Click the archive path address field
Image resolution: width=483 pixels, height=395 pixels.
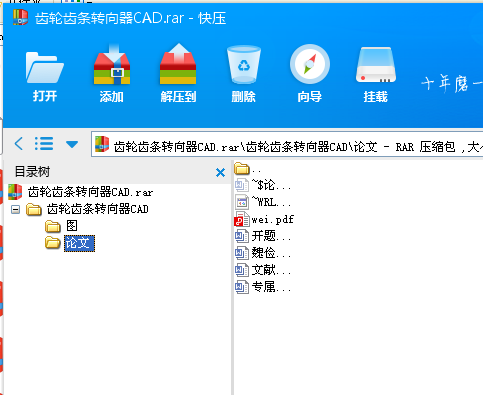(287, 144)
